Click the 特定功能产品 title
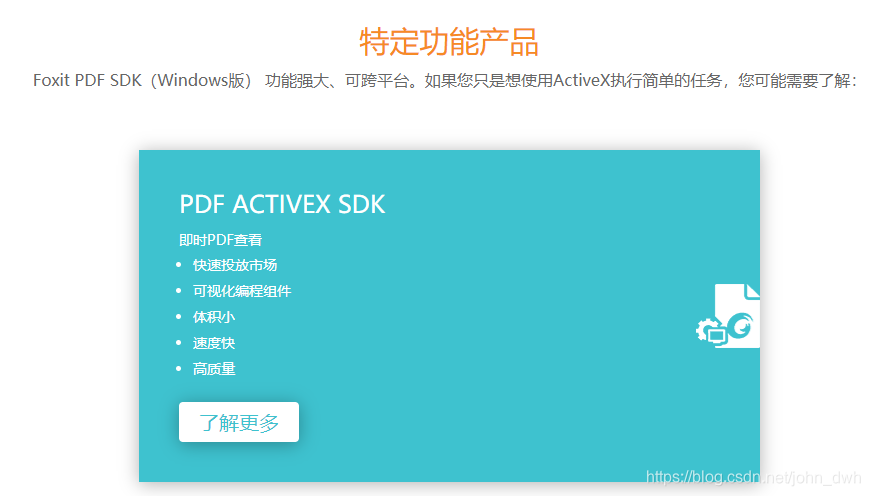This screenshot has width=870, height=496. tap(449, 42)
